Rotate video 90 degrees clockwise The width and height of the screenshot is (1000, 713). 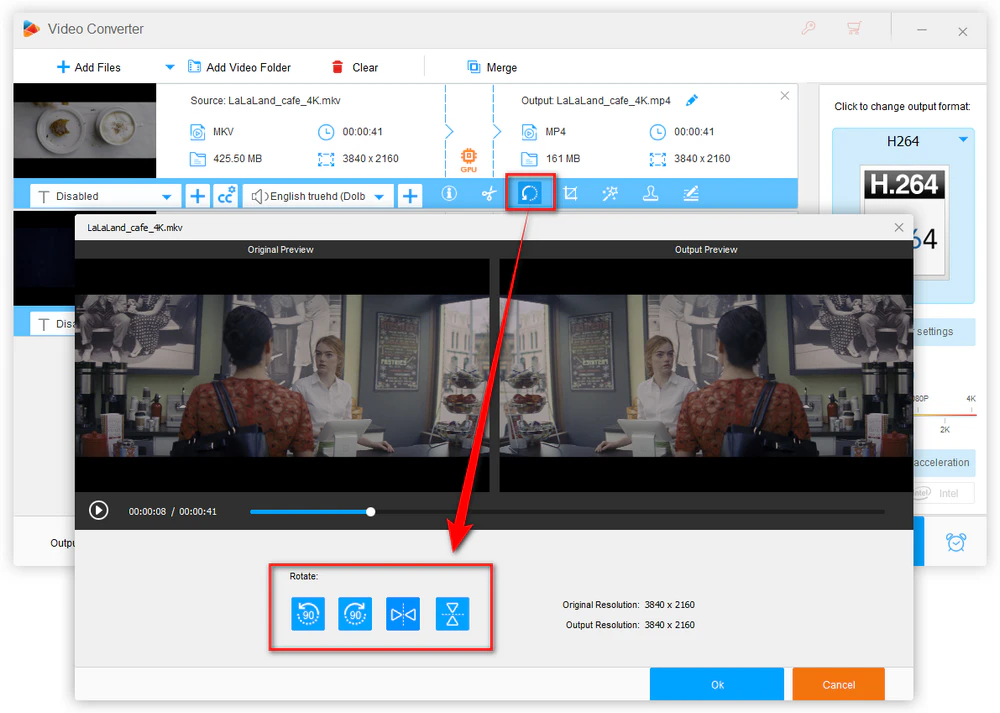tap(355, 614)
